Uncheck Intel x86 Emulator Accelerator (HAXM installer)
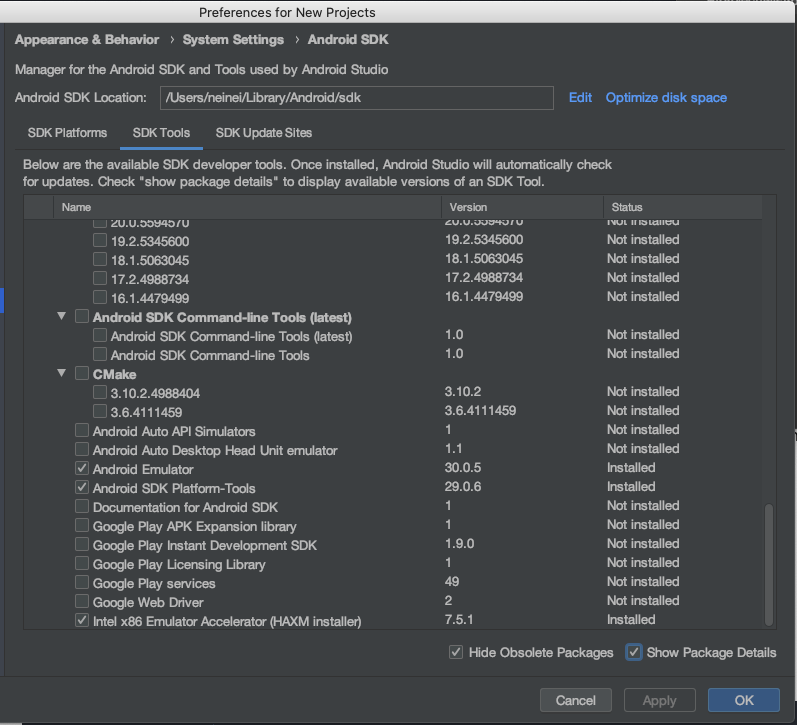Screen dimensions: 797x725 [82, 620]
